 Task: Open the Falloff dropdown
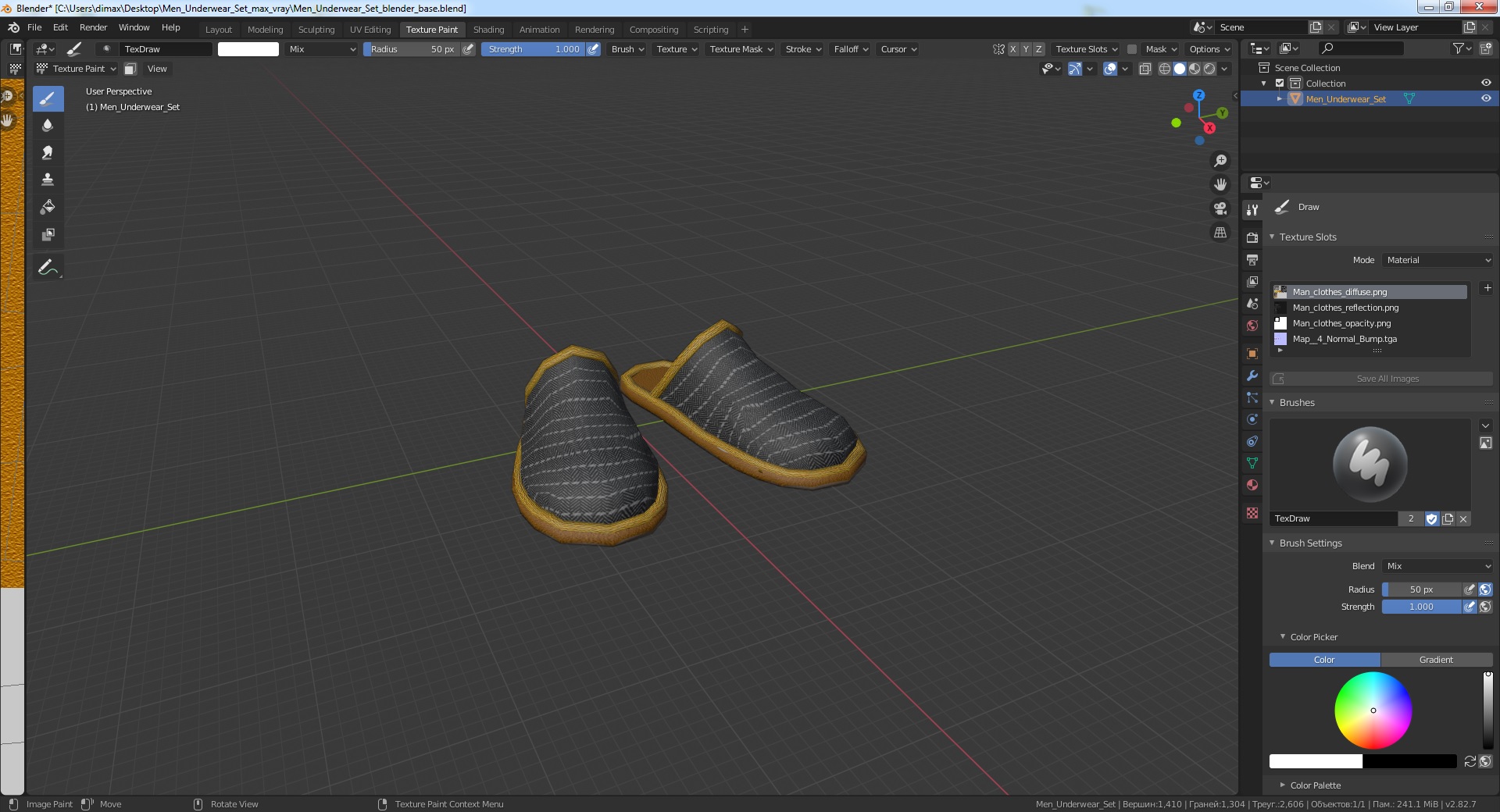pyautogui.click(x=851, y=49)
